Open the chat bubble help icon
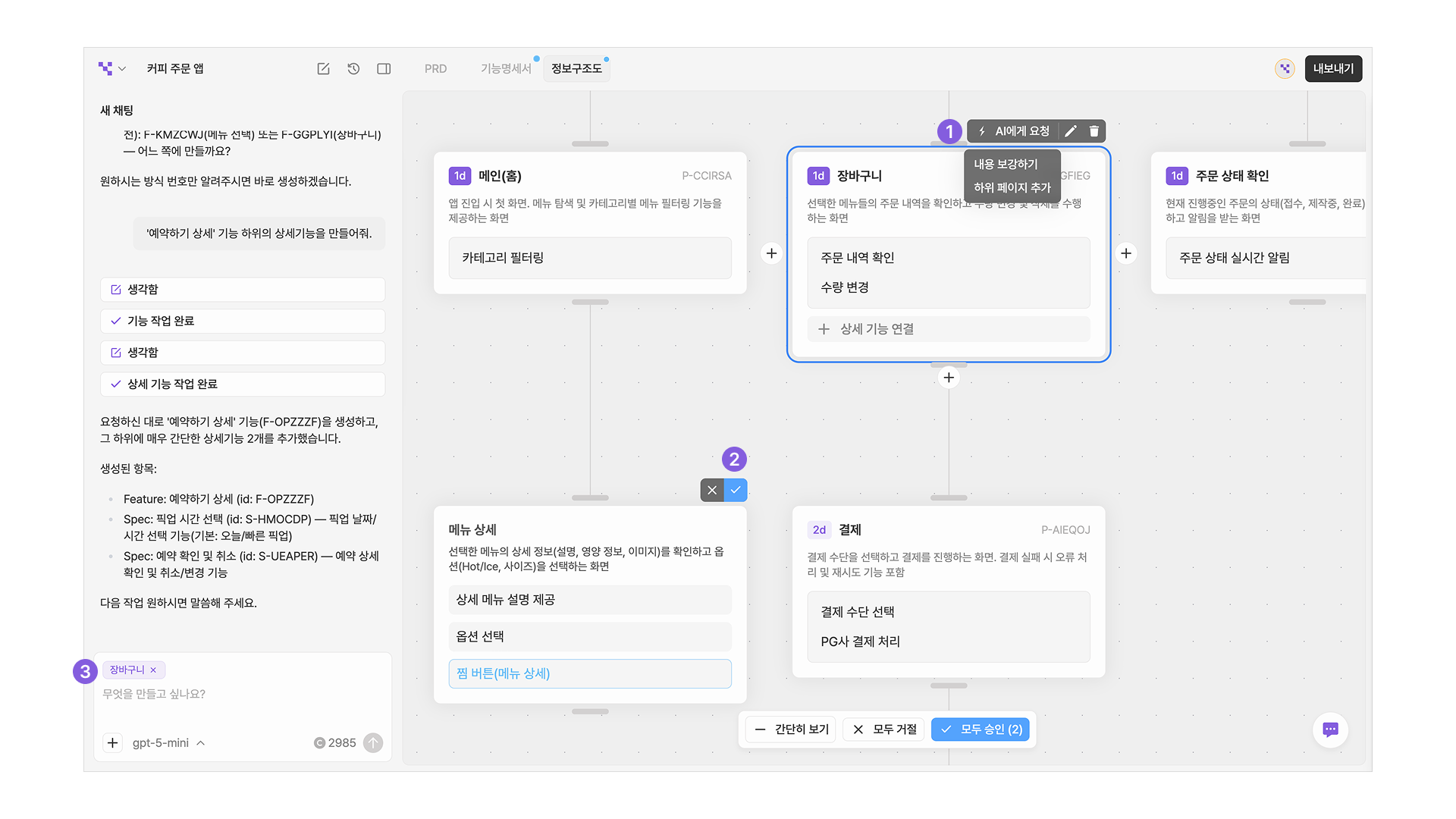1456x819 pixels. [x=1330, y=730]
